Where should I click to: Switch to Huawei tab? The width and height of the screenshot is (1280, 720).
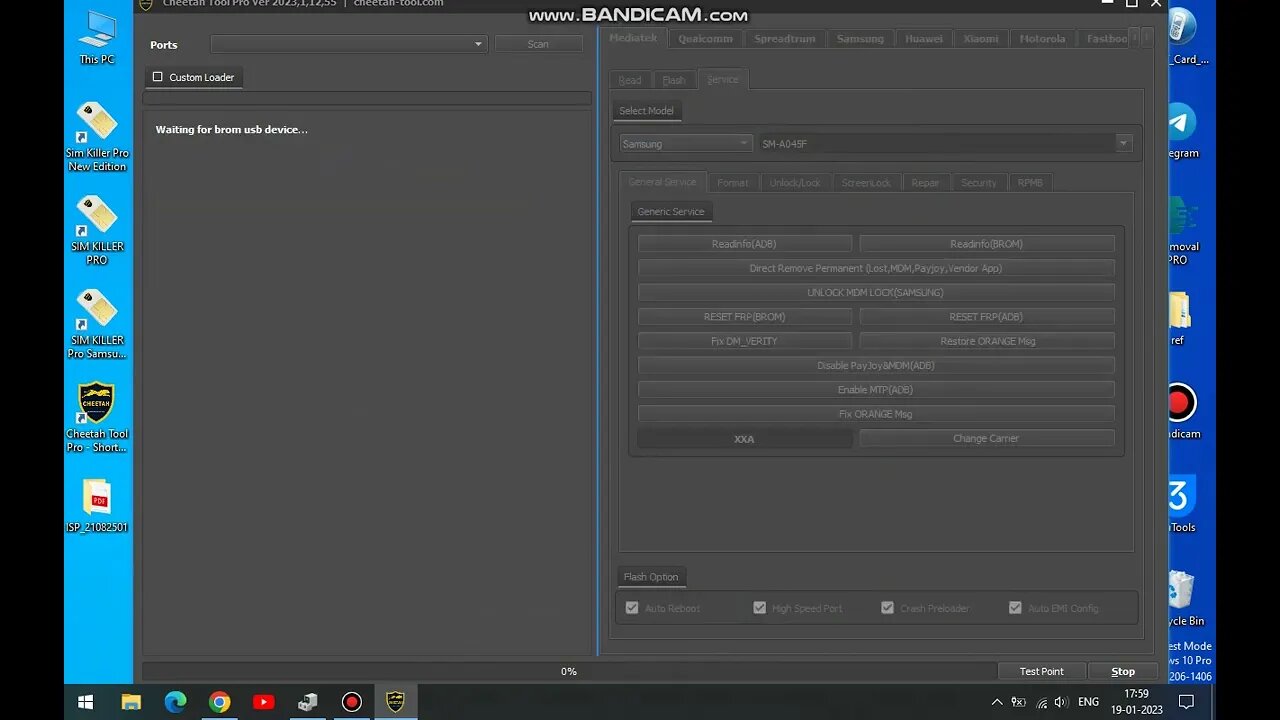coord(924,38)
